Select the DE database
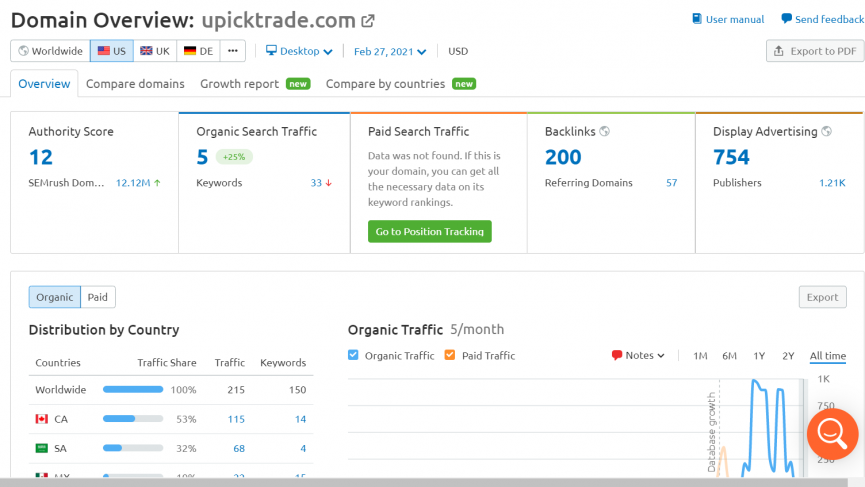 coord(199,51)
